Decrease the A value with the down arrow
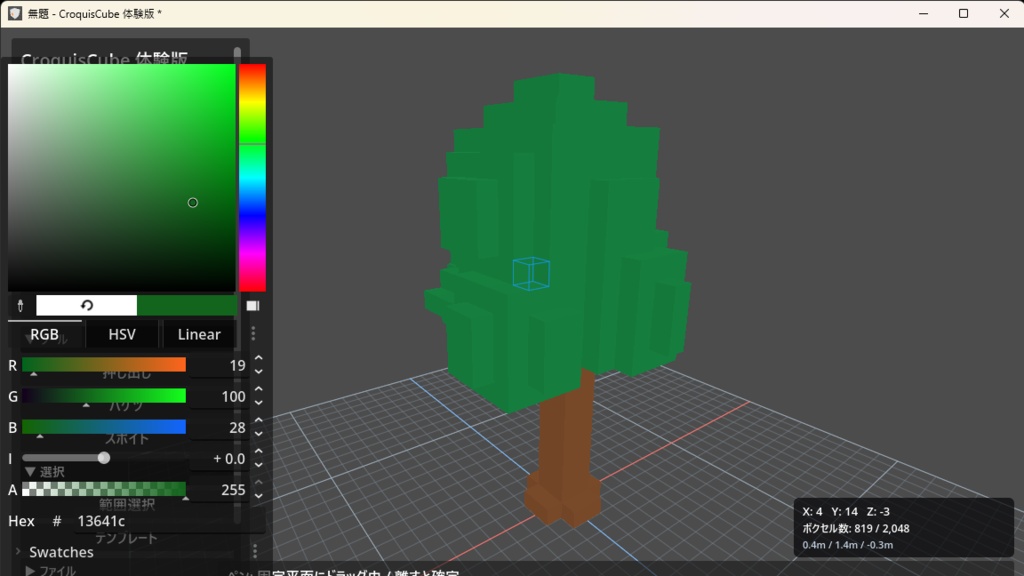The width and height of the screenshot is (1024, 576). point(259,496)
